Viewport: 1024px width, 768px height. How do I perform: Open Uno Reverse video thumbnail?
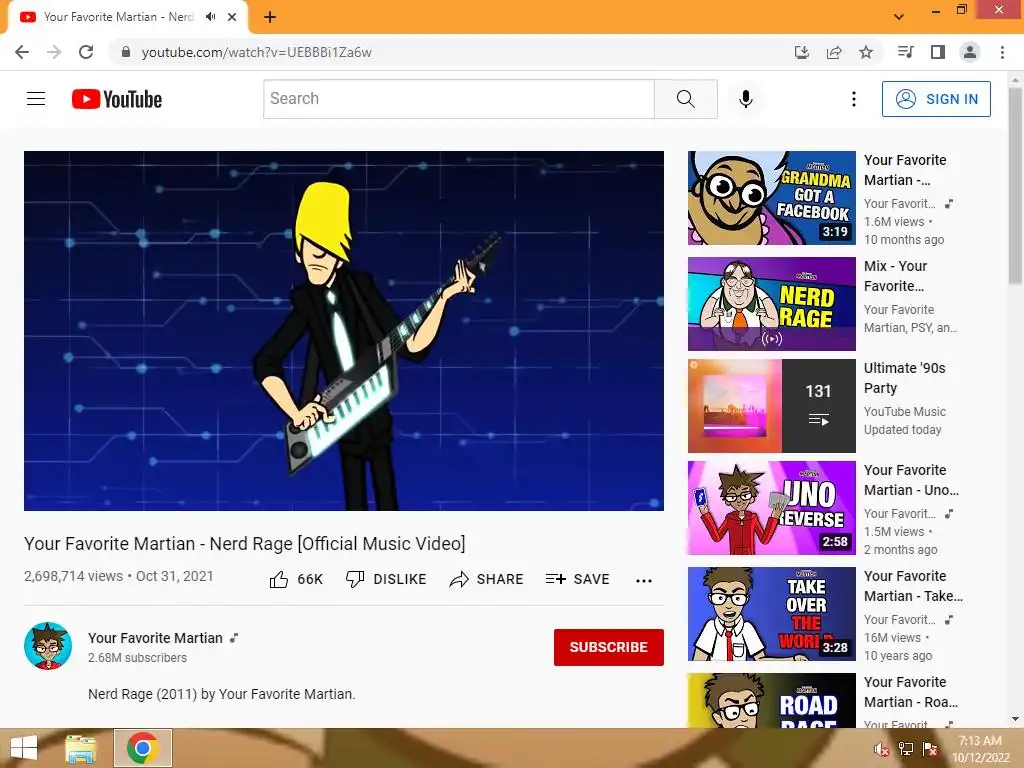point(772,508)
